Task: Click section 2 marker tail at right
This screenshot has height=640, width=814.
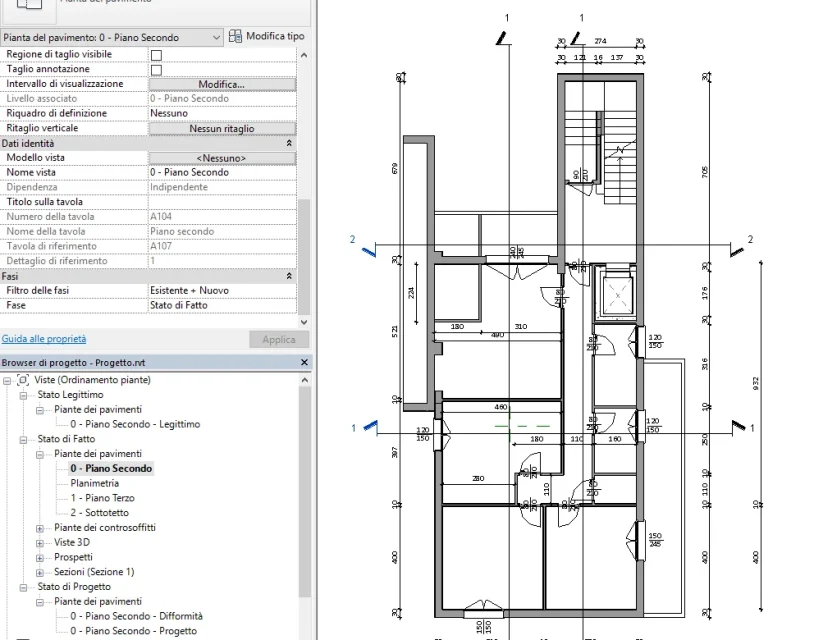Action: 737,252
